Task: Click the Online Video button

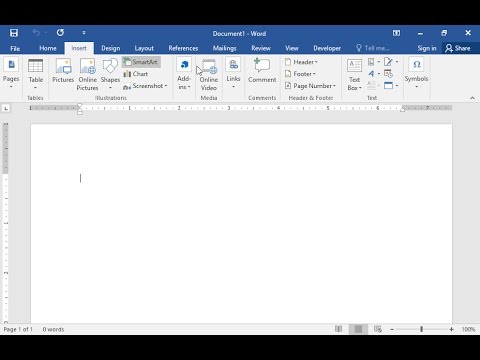Action: point(209,74)
